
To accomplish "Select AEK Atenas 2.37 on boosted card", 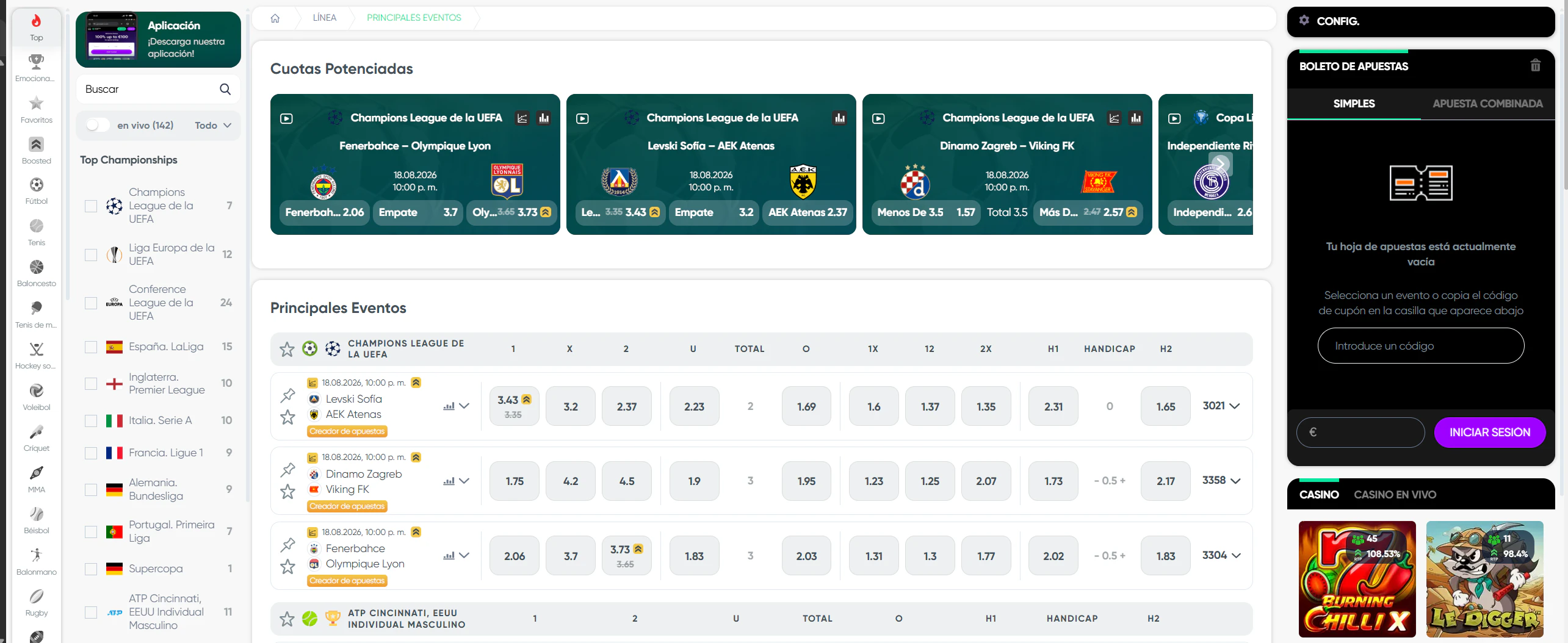I will [x=807, y=212].
